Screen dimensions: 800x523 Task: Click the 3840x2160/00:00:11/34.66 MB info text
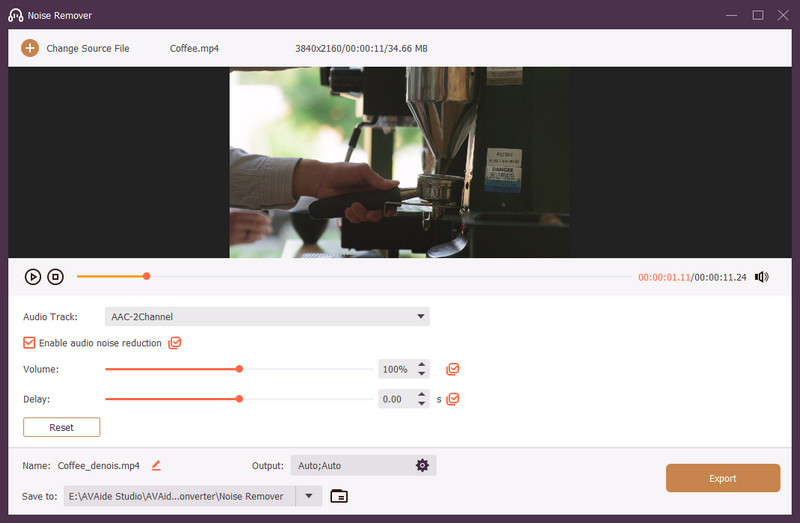coord(361,48)
